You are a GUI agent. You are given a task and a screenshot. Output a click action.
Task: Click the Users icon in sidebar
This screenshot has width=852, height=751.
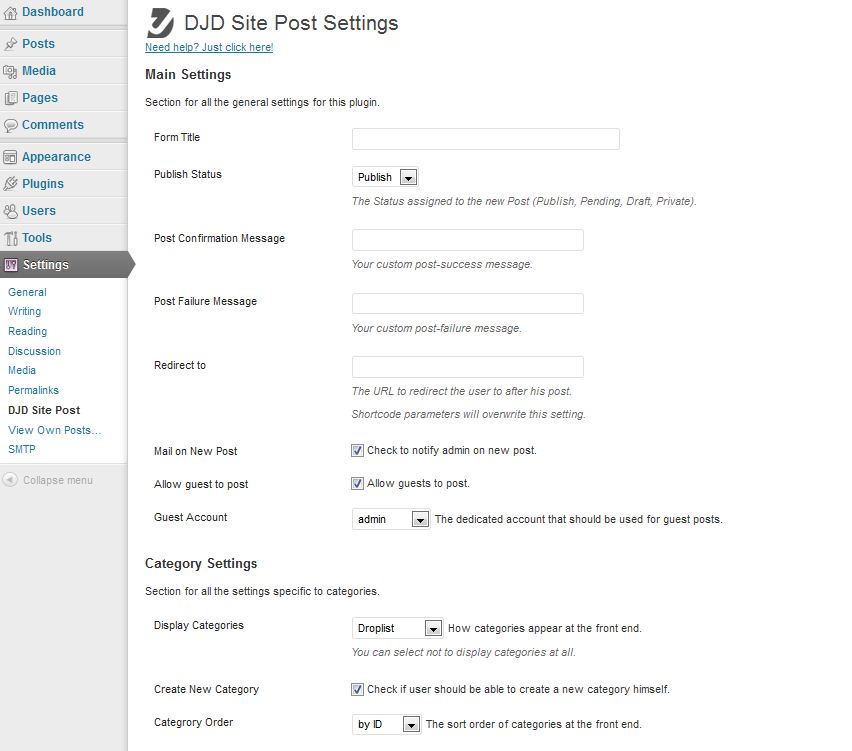tap(10, 211)
